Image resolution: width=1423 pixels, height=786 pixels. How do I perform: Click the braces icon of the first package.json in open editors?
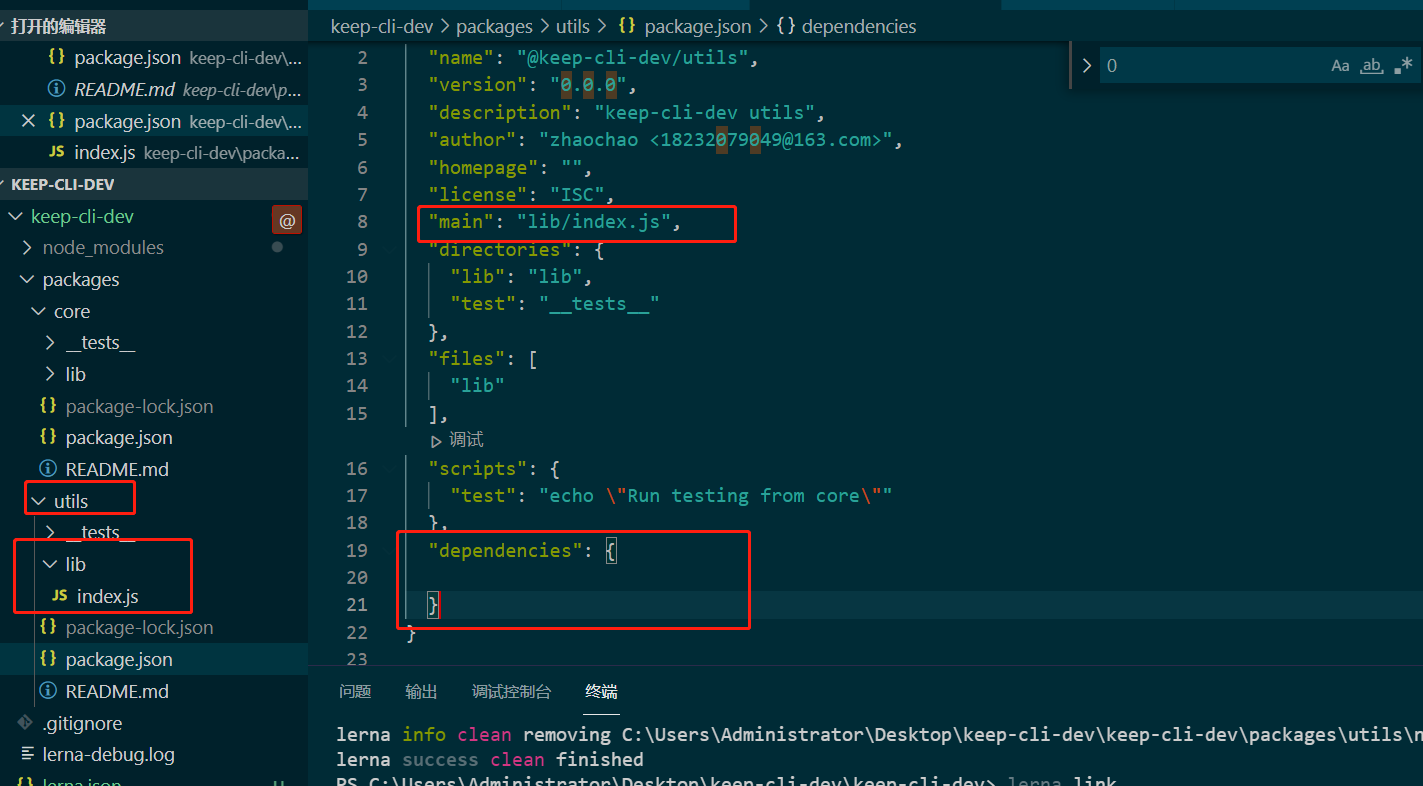click(57, 57)
